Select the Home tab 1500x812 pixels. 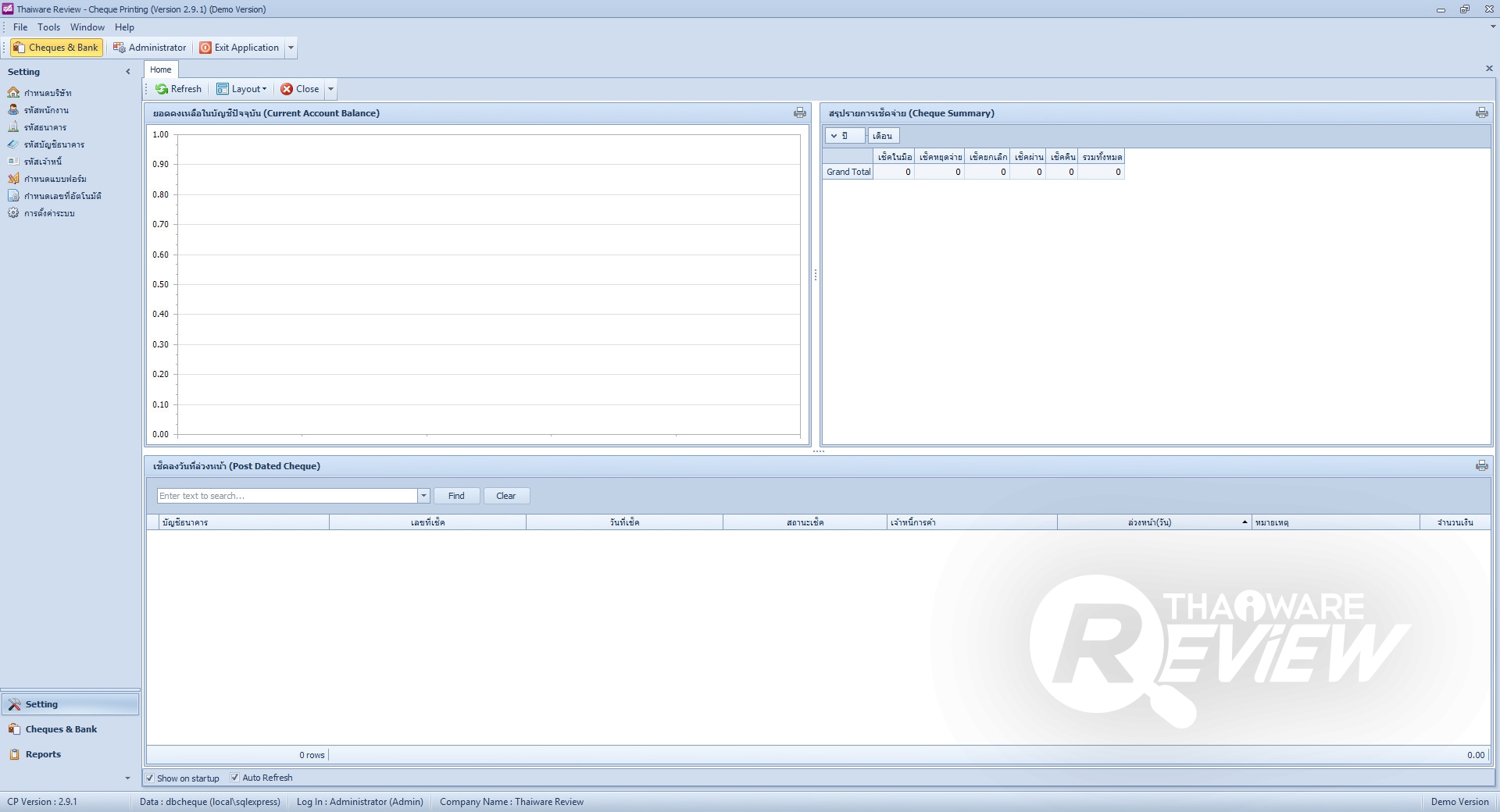coord(161,69)
